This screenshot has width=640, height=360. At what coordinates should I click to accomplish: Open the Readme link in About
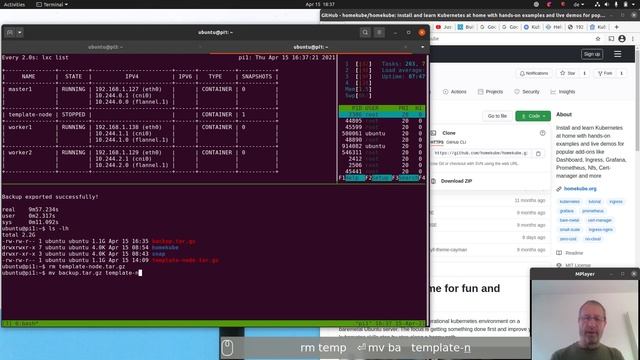click(574, 253)
